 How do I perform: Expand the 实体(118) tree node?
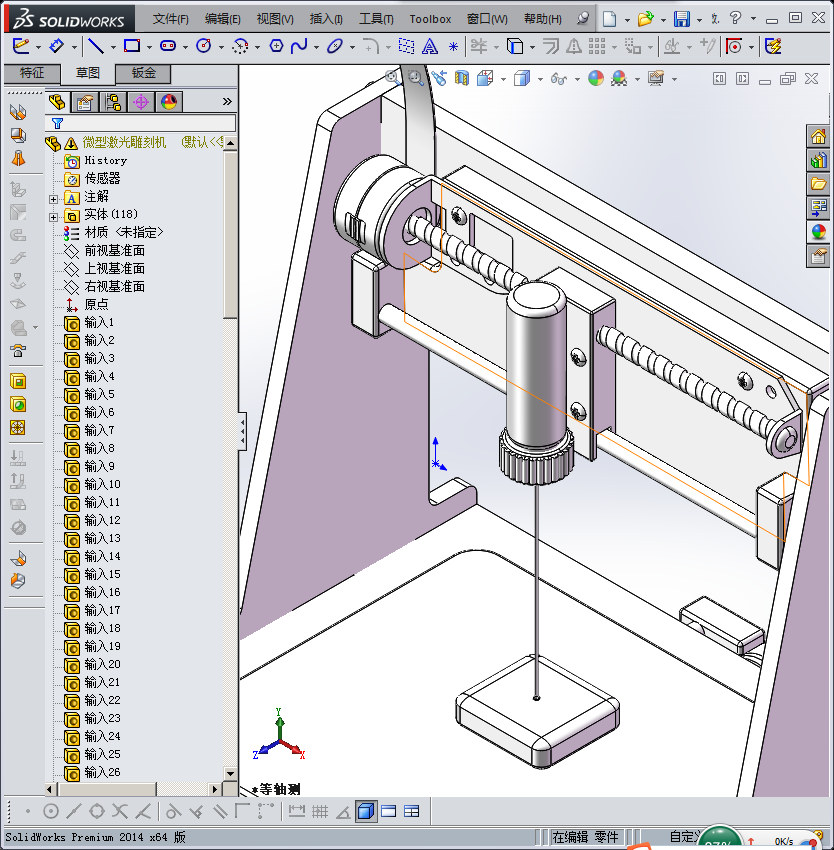53,217
